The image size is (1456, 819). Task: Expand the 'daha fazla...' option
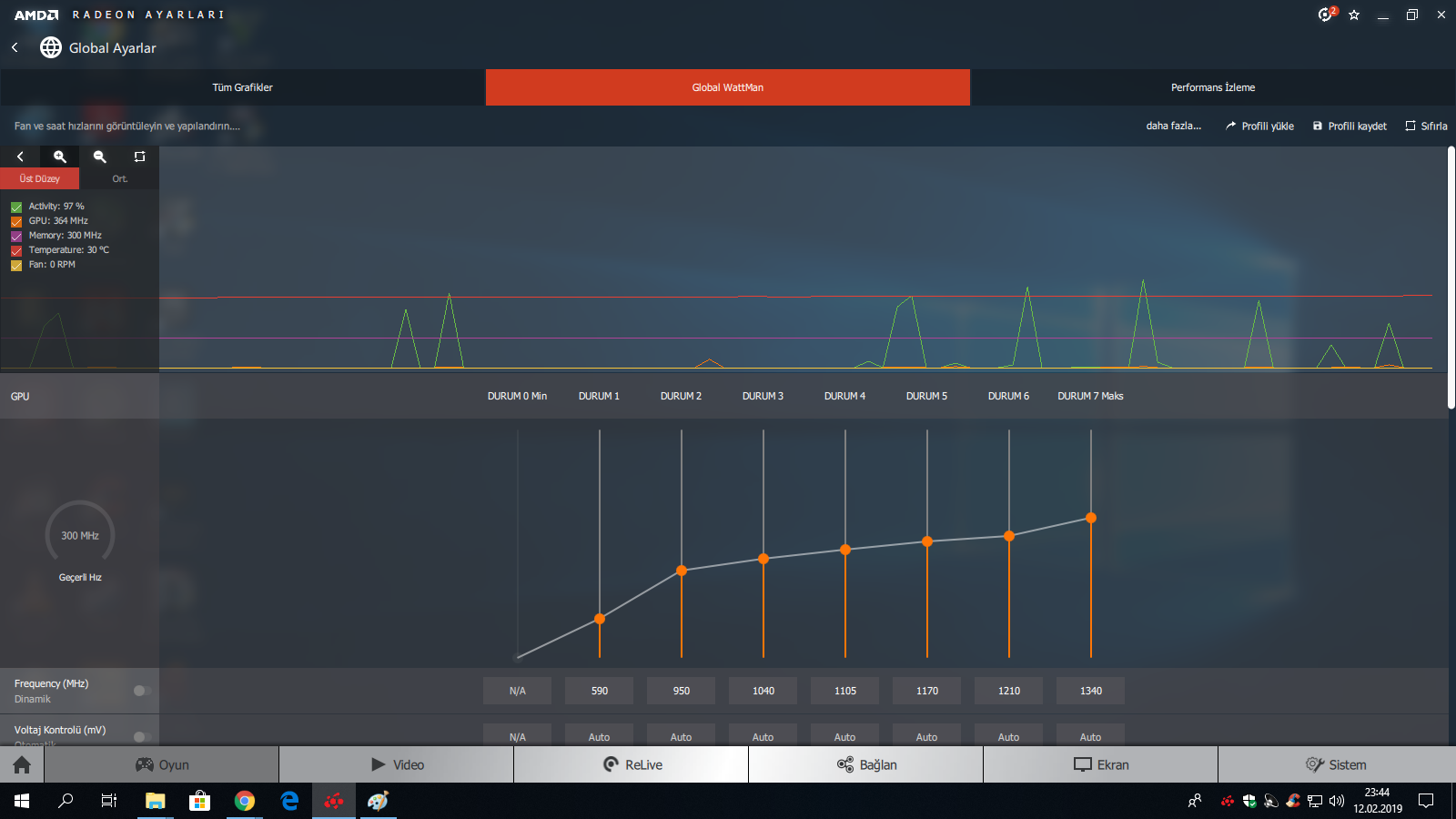[x=1173, y=126]
